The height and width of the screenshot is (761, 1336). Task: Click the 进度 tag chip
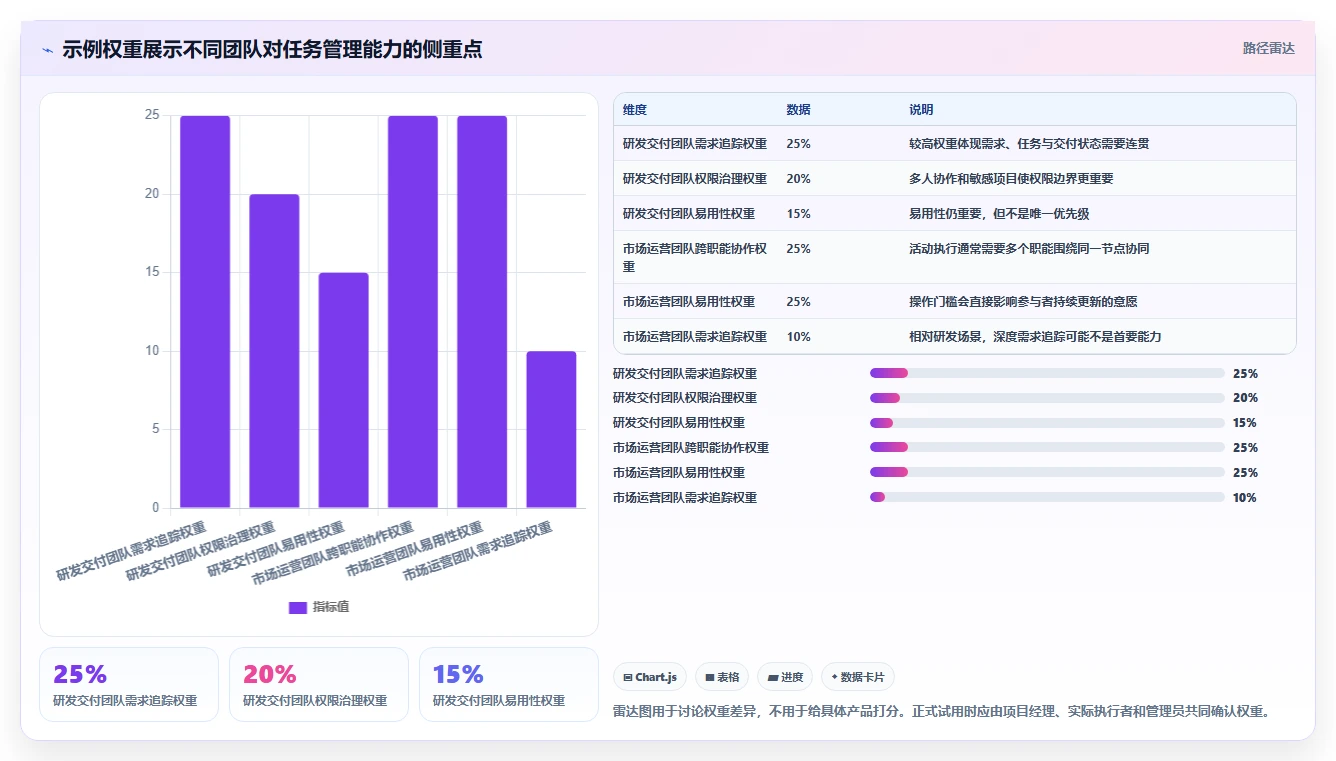(785, 677)
